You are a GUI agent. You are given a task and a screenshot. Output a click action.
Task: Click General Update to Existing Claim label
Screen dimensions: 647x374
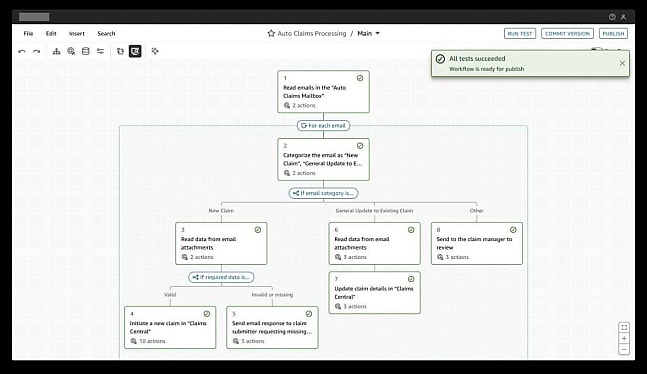coord(374,211)
